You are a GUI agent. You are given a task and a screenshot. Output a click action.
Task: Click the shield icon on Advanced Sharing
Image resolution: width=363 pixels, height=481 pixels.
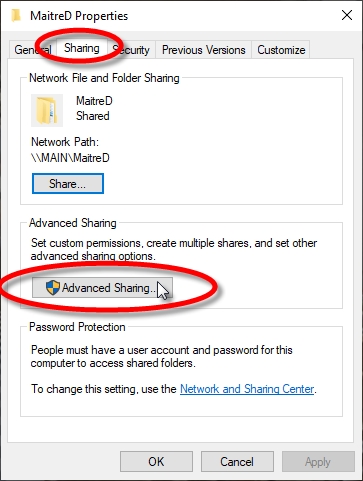(52, 288)
